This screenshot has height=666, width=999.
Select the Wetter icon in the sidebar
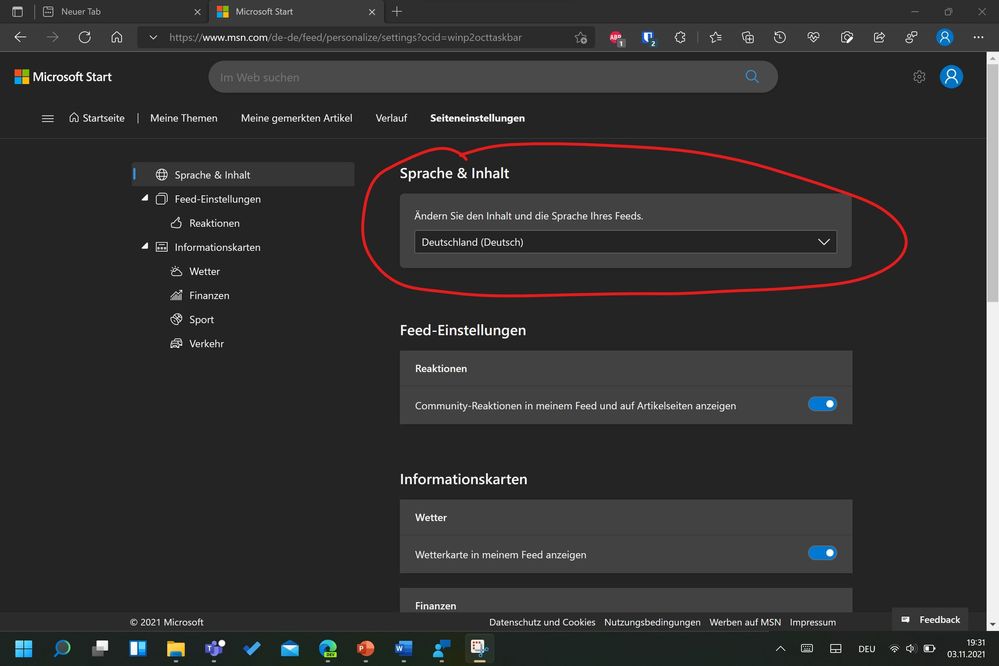[176, 271]
